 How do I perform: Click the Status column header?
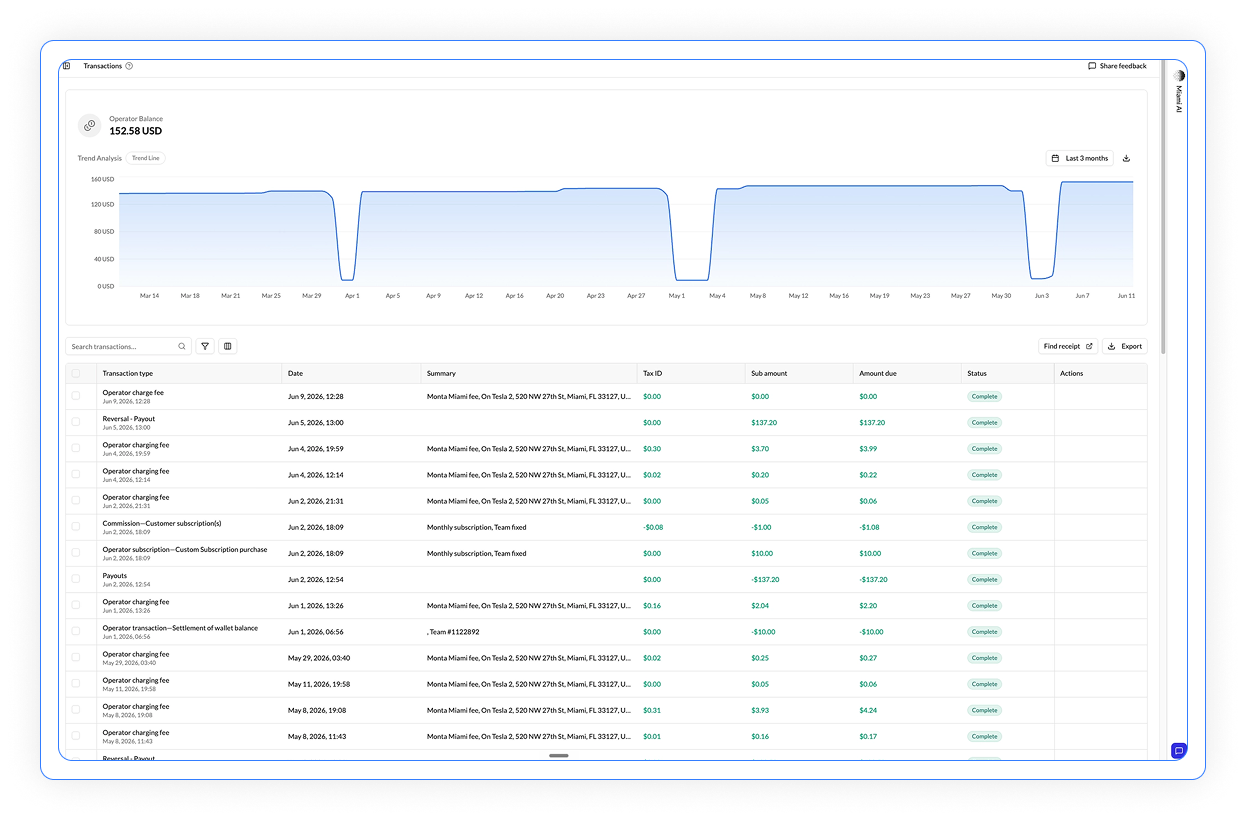[977, 373]
